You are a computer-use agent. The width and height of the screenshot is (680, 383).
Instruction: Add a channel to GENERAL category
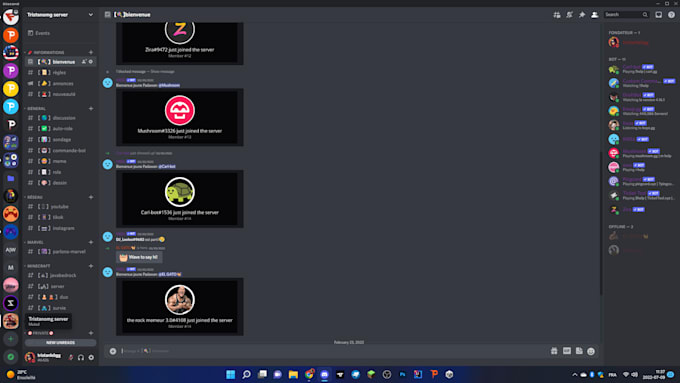point(91,108)
